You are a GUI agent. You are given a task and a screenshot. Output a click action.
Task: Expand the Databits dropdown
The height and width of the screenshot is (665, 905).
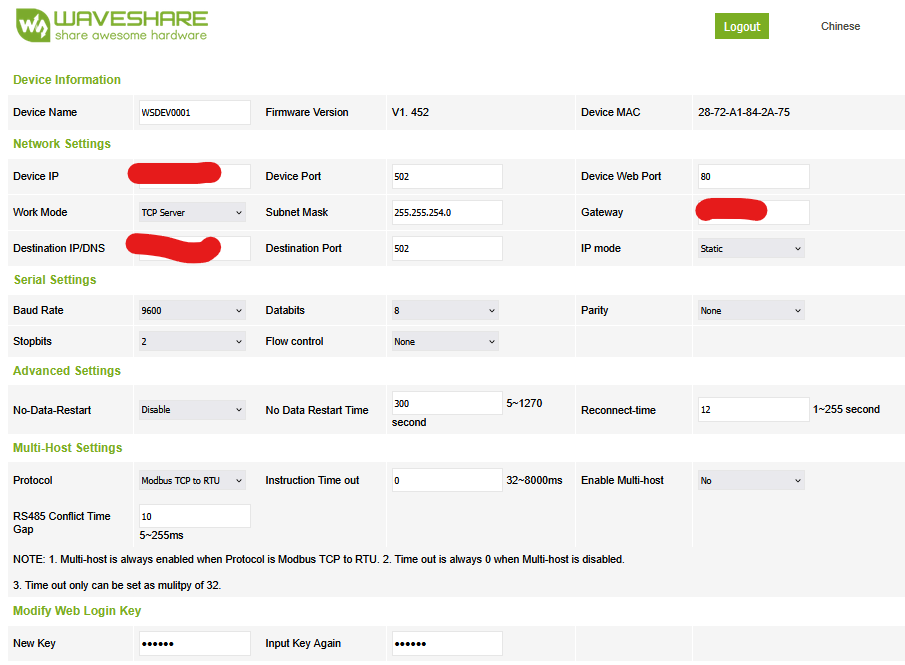tap(445, 310)
